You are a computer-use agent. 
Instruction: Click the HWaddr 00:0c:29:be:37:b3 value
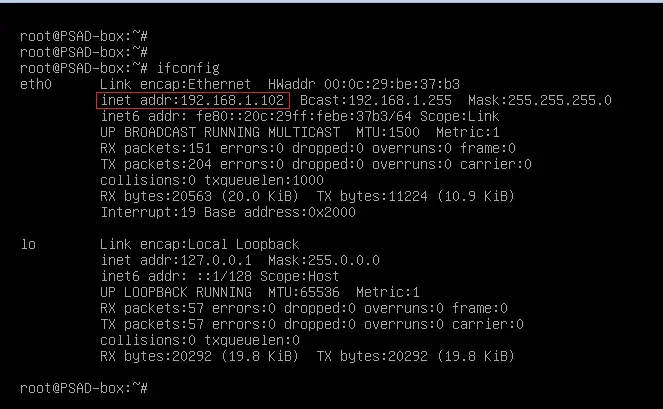click(364, 84)
